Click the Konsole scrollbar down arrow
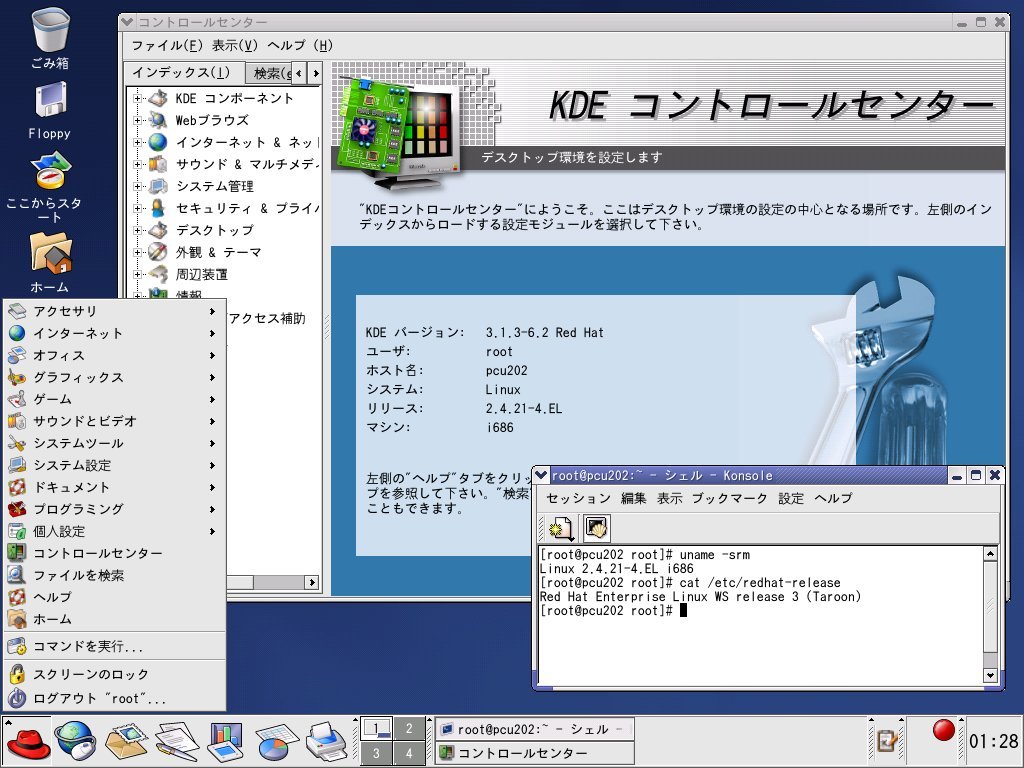The height and width of the screenshot is (768, 1024). tap(990, 676)
